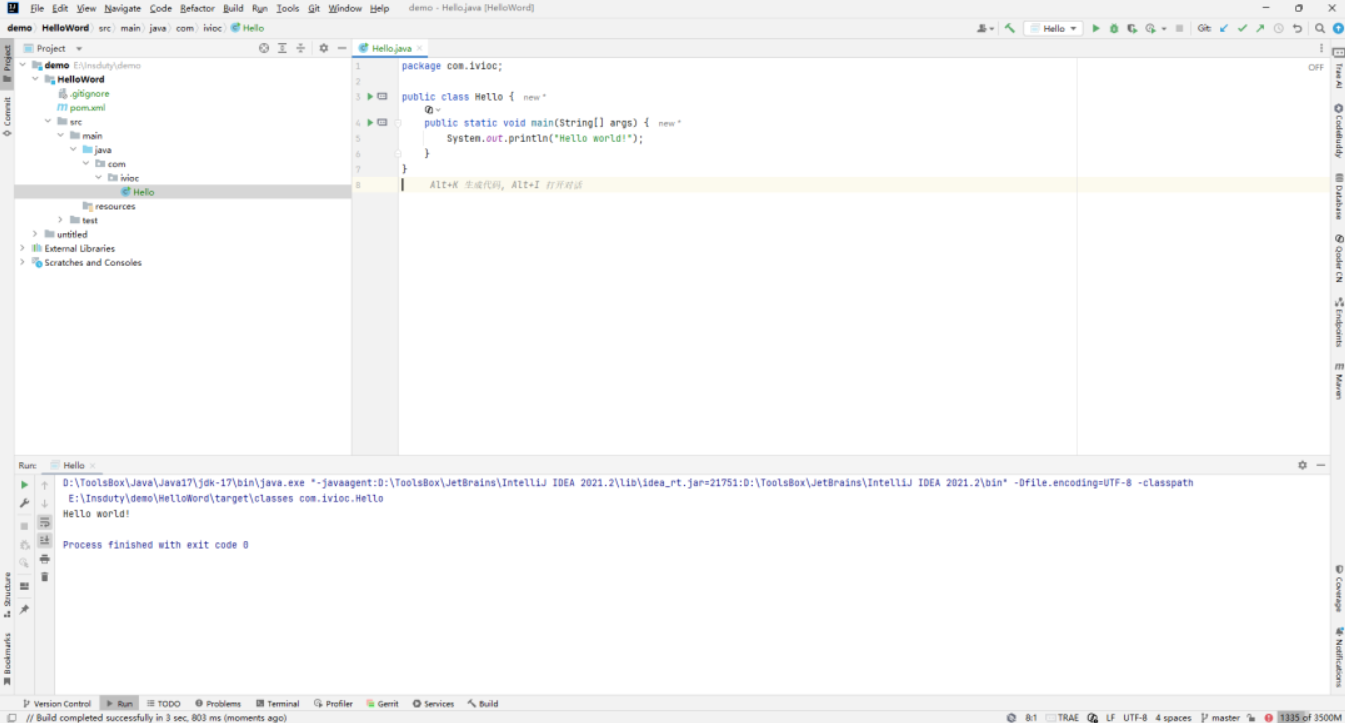Toggle the OFF indicator in editor corner
This screenshot has height=723, width=1345.
pyautogui.click(x=1316, y=67)
